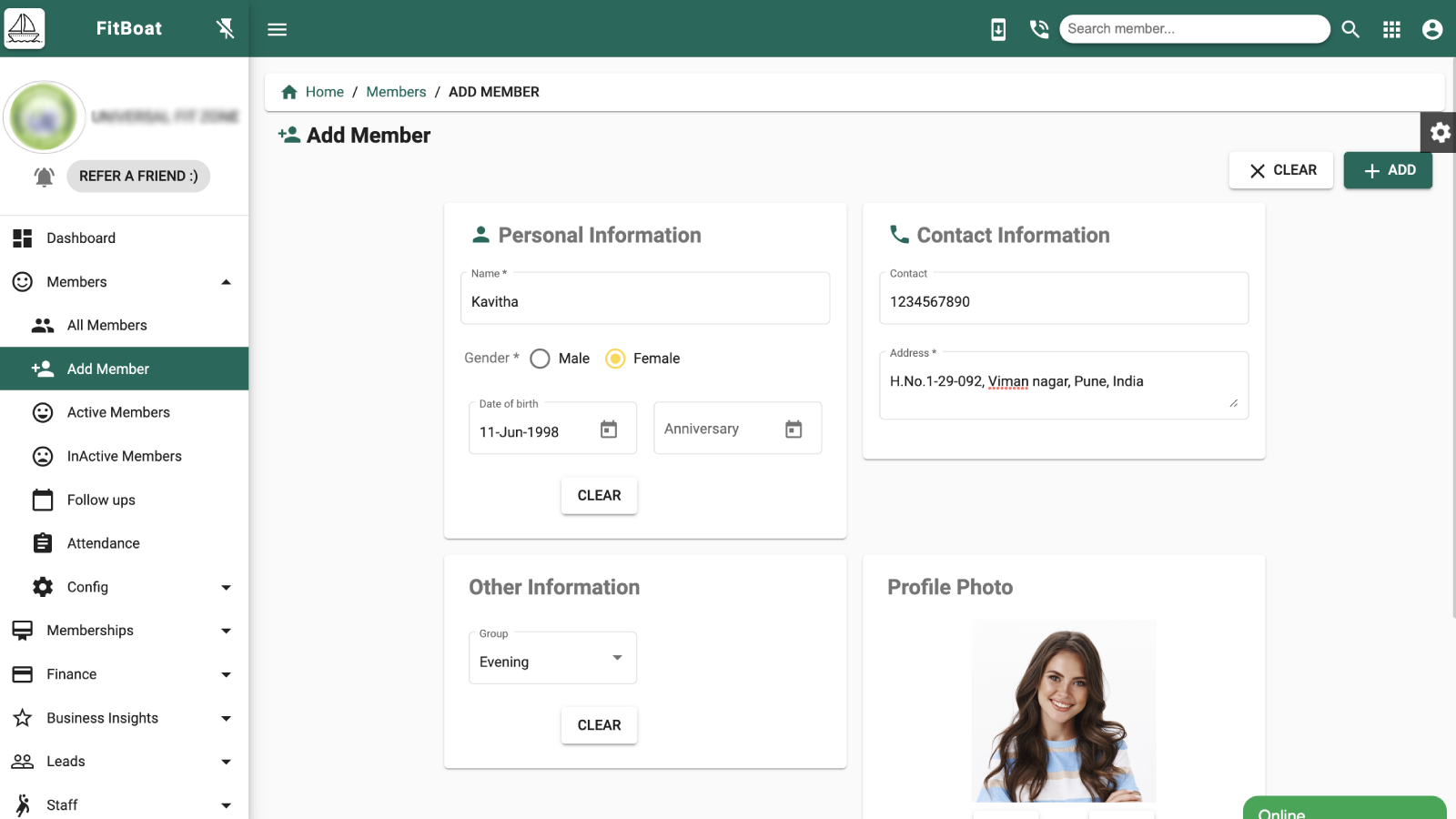Viewport: 1456px width, 819px height.
Task: Open the Group dropdown showing Evening
Action: pos(618,657)
